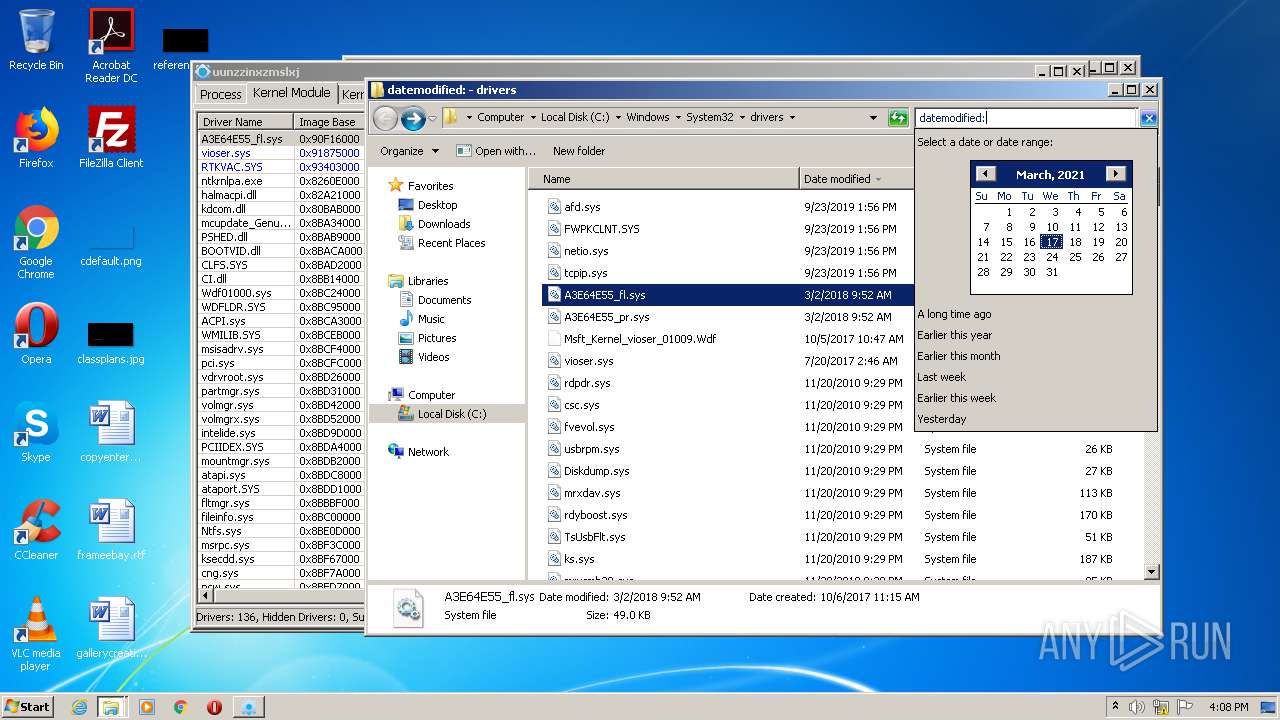Launch FileZilla Client shortcut

click(x=111, y=138)
